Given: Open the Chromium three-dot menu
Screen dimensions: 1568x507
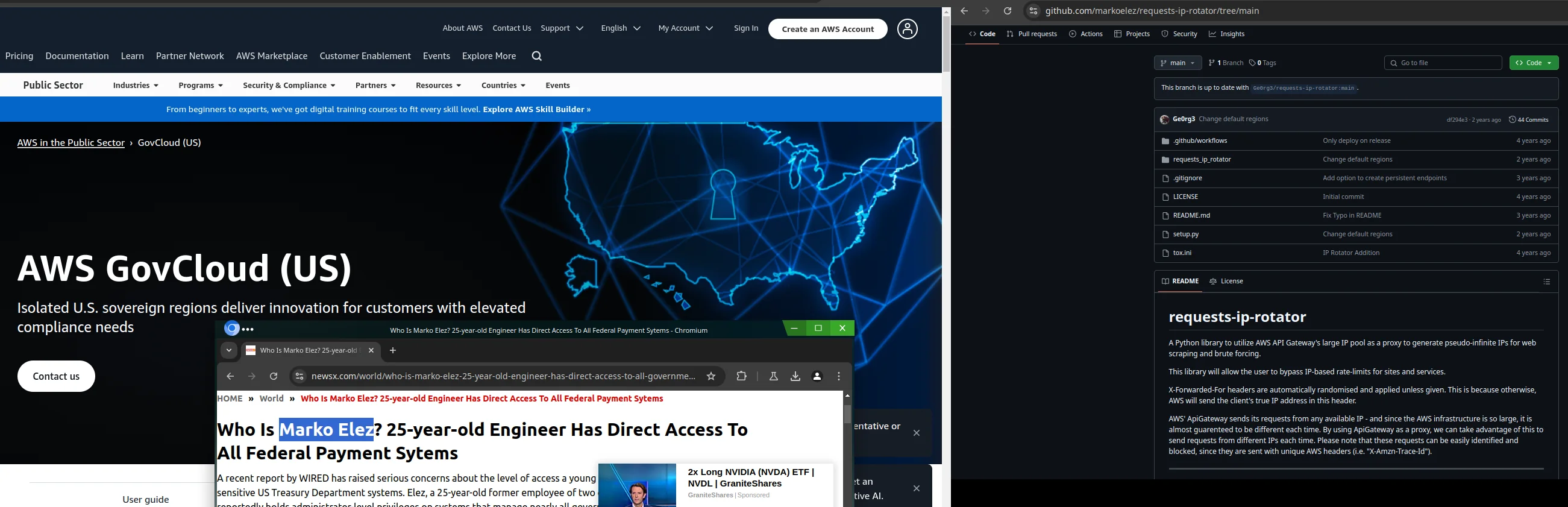Looking at the screenshot, I should click(839, 376).
